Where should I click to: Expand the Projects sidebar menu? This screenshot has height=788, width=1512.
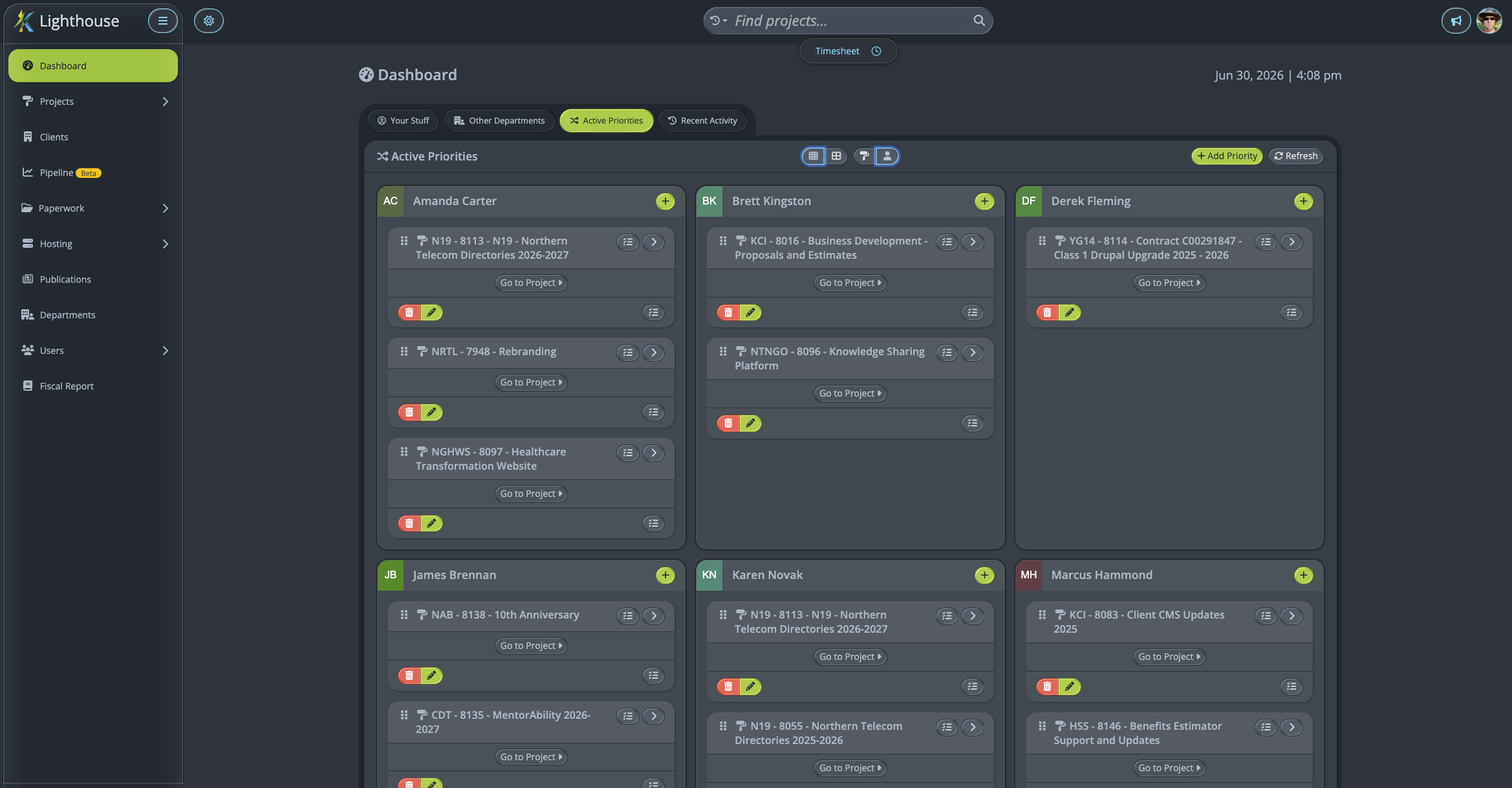(93, 102)
